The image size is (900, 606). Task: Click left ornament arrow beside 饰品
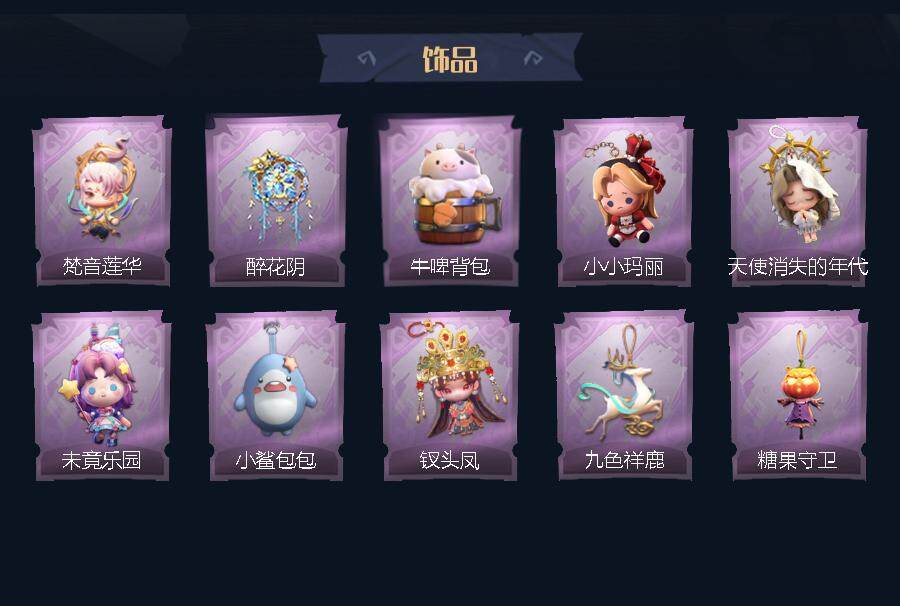coord(366,58)
